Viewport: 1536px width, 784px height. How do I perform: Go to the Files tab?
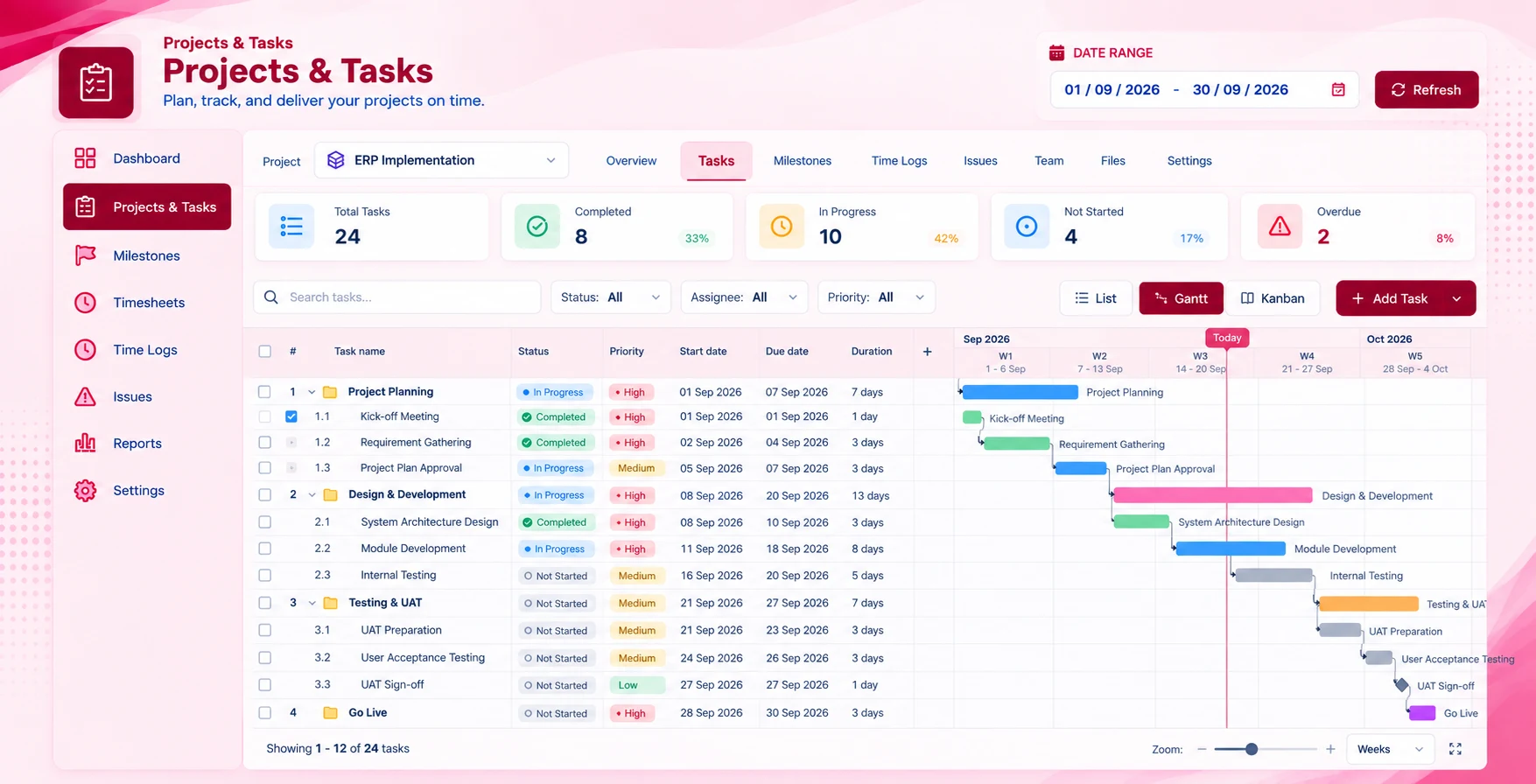click(1113, 161)
